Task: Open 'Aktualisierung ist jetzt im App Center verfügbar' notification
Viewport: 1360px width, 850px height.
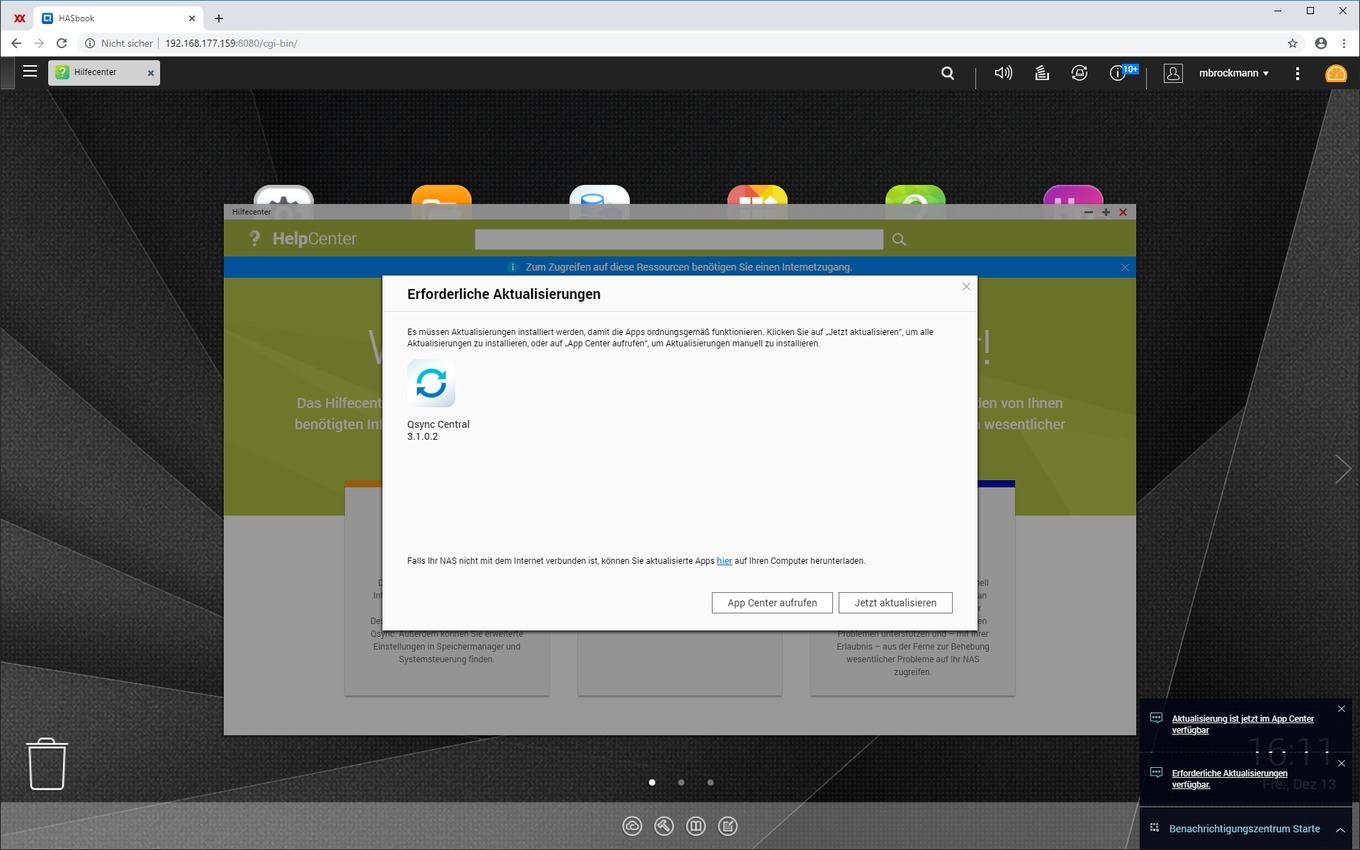Action: (1243, 724)
